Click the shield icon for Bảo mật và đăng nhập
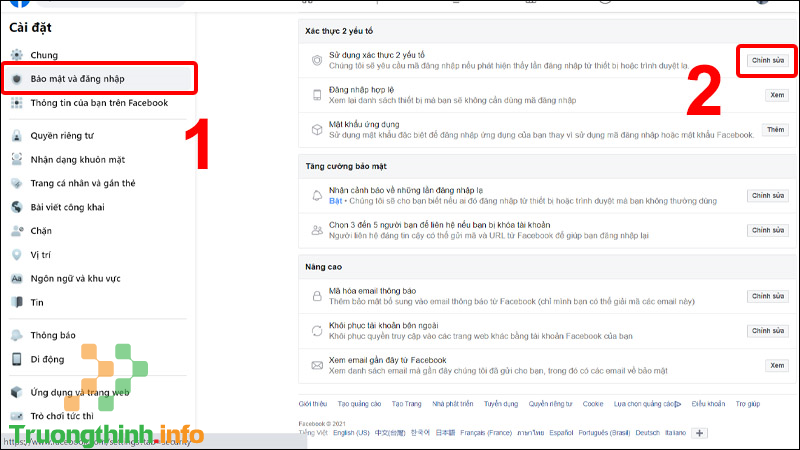This screenshot has height=450, width=800. click(17, 79)
